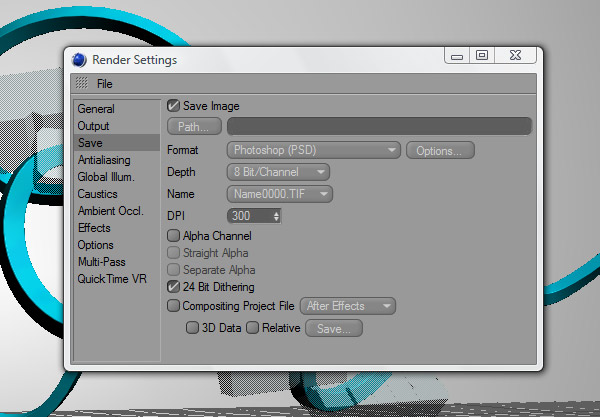
Task: Disable 24 Bit Dithering
Action: (173, 287)
